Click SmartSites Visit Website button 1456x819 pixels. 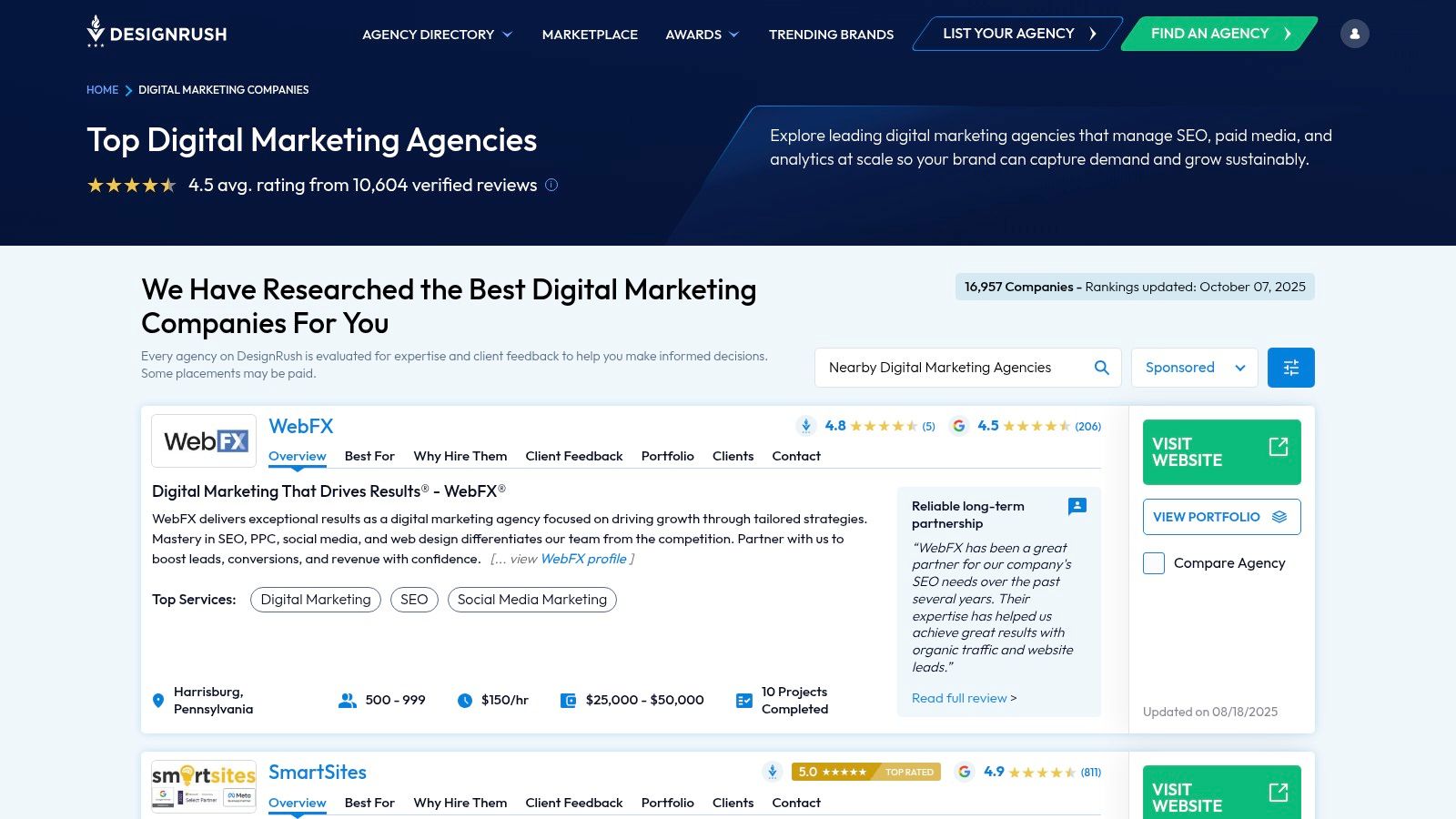(1221, 793)
